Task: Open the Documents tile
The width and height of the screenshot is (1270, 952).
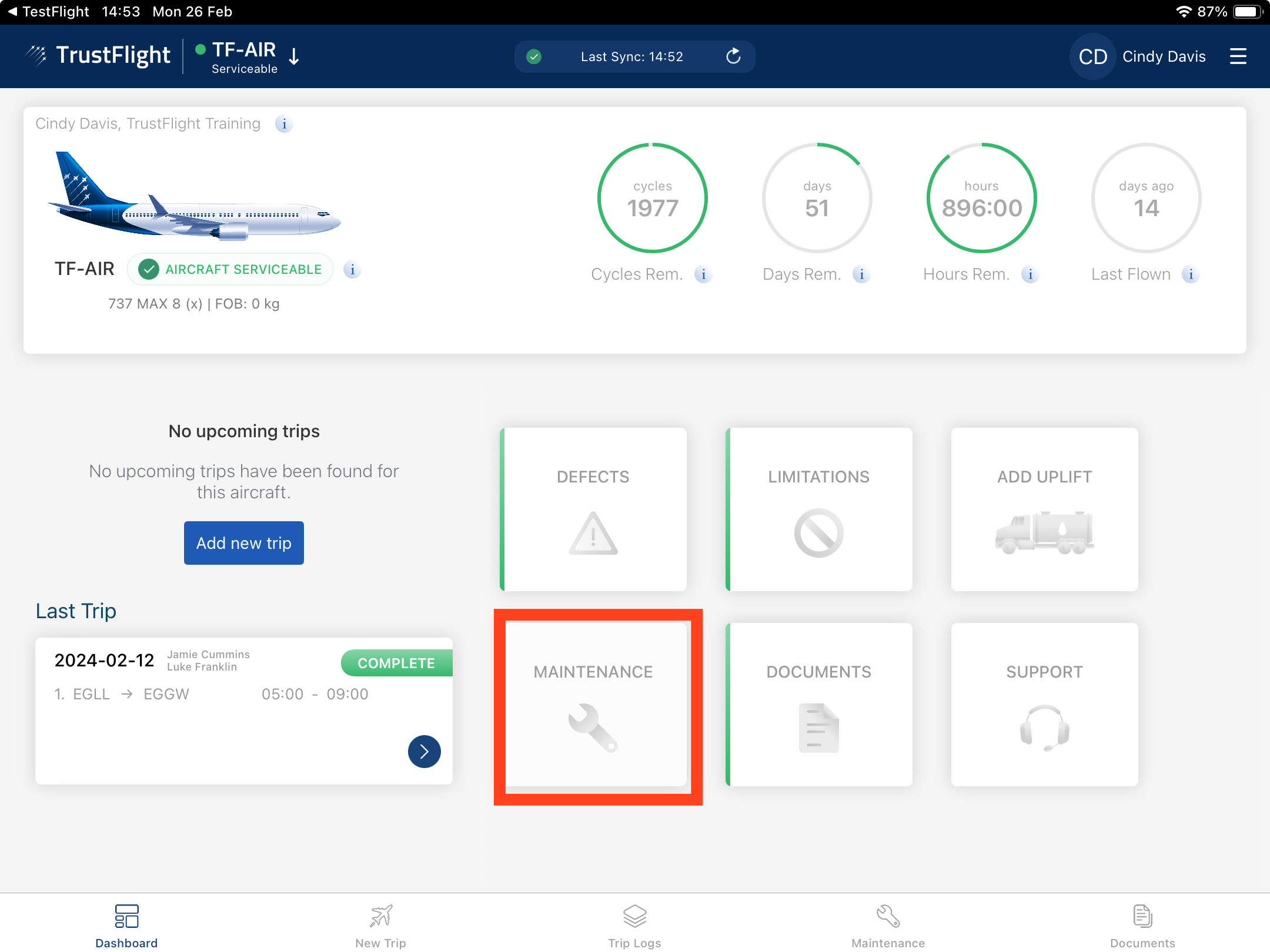Action: pyautogui.click(x=819, y=705)
